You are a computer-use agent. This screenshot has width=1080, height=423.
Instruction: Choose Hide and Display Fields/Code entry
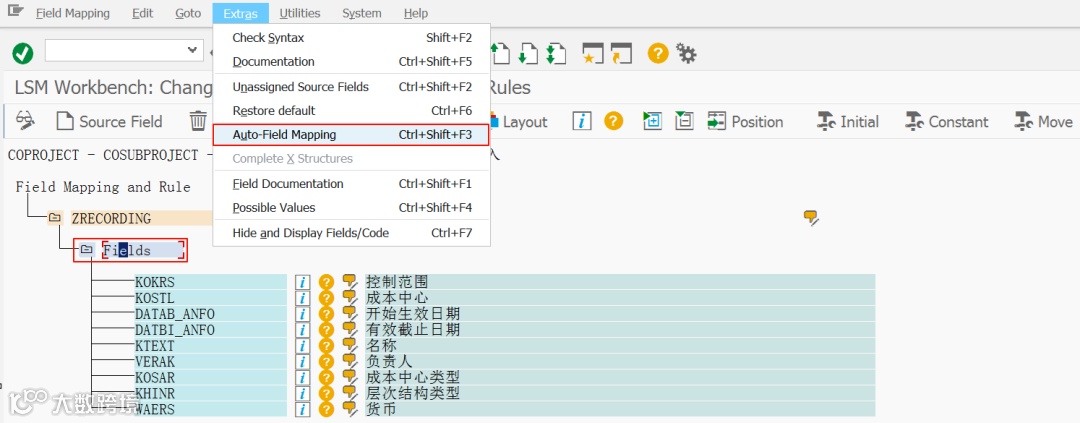pyautogui.click(x=351, y=233)
